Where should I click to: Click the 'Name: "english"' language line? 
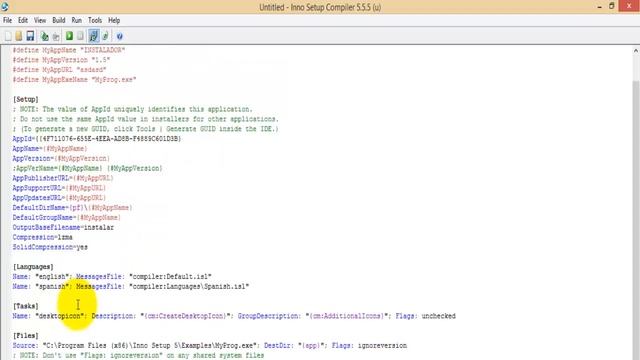click(112, 276)
